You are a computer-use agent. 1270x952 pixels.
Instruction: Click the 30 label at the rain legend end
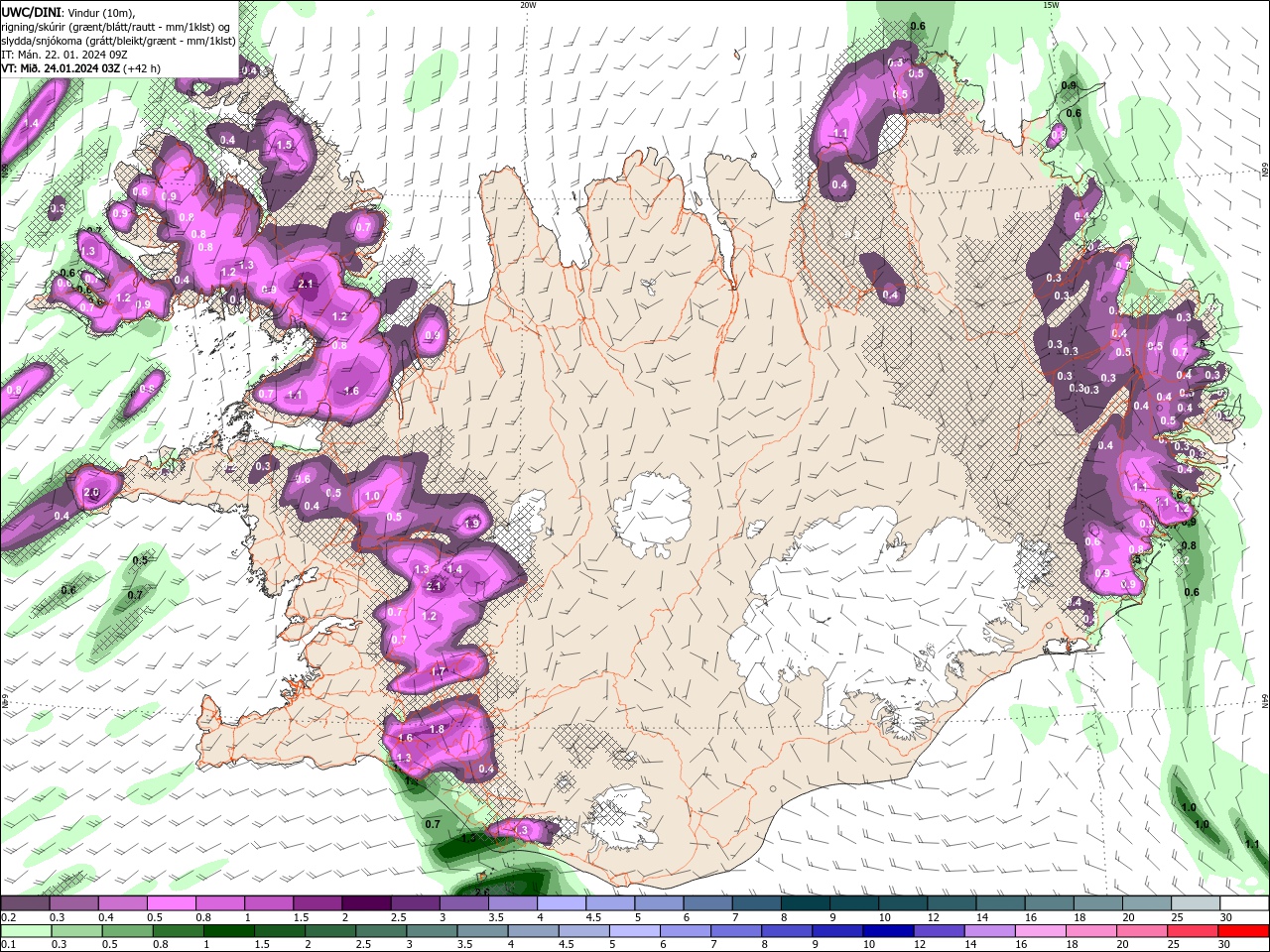[1226, 945]
